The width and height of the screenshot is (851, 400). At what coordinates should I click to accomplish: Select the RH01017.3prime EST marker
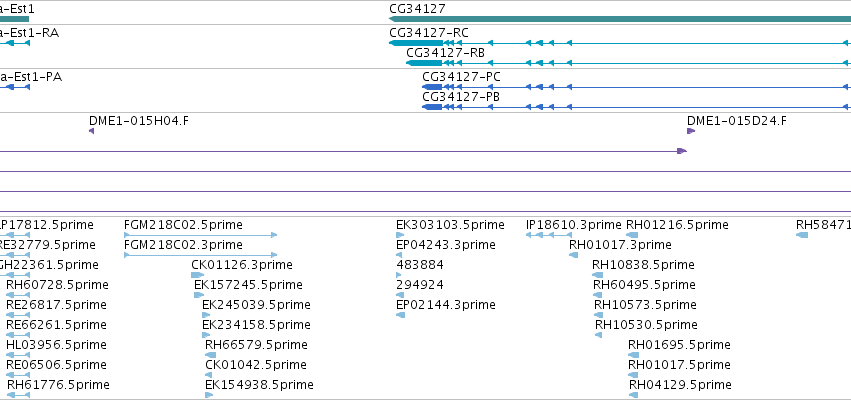point(573,255)
